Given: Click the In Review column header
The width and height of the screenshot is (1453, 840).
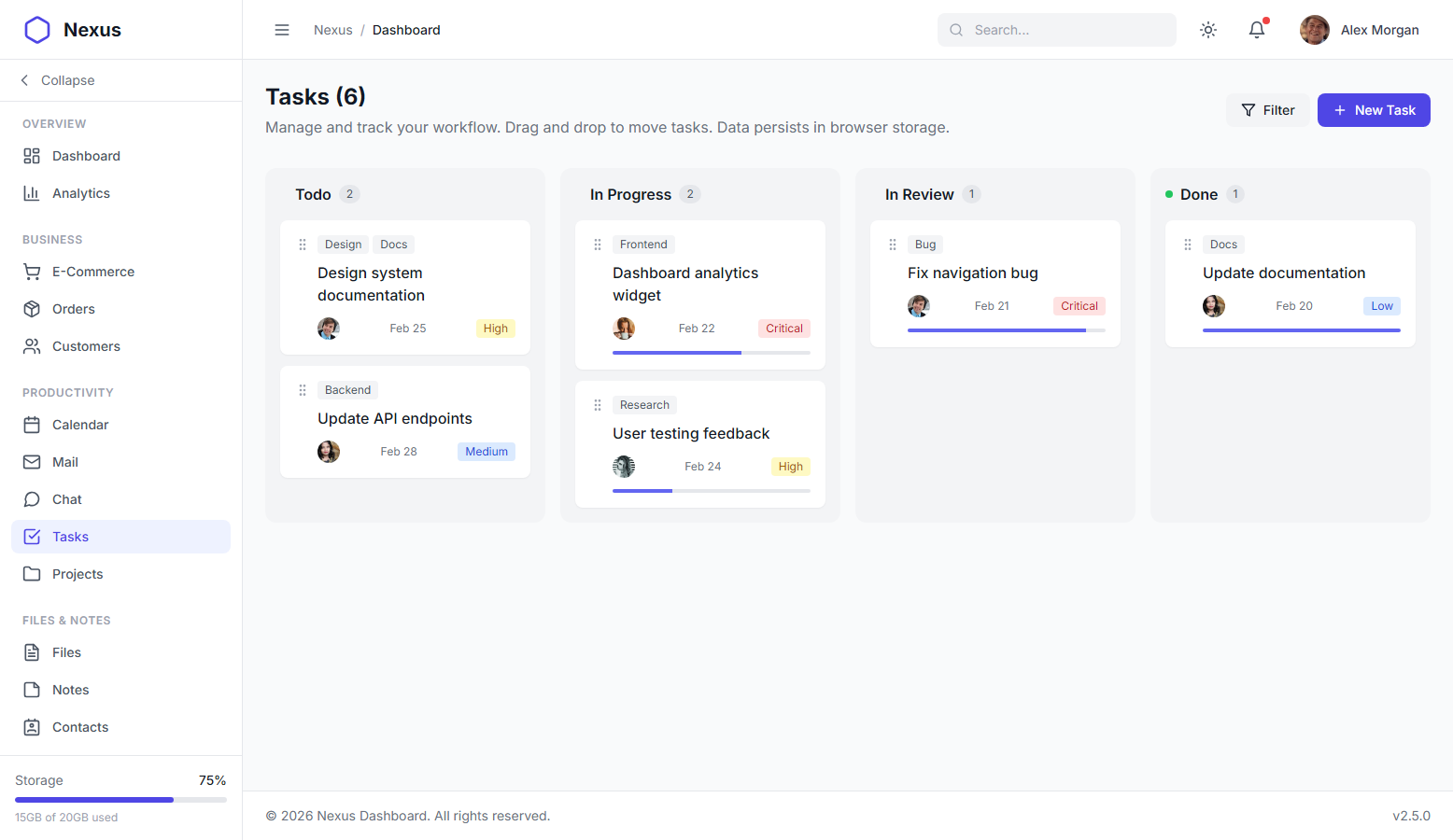Looking at the screenshot, I should pos(920,194).
